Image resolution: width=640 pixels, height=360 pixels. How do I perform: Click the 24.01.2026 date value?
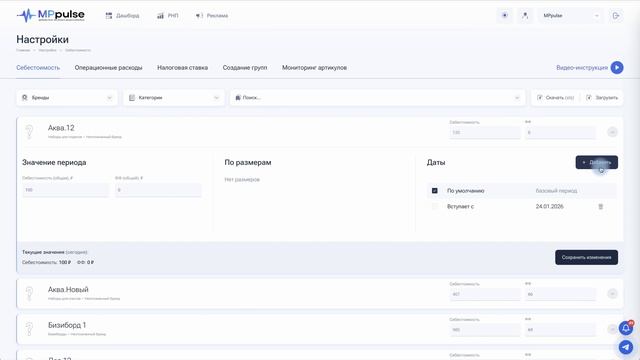[549, 207]
